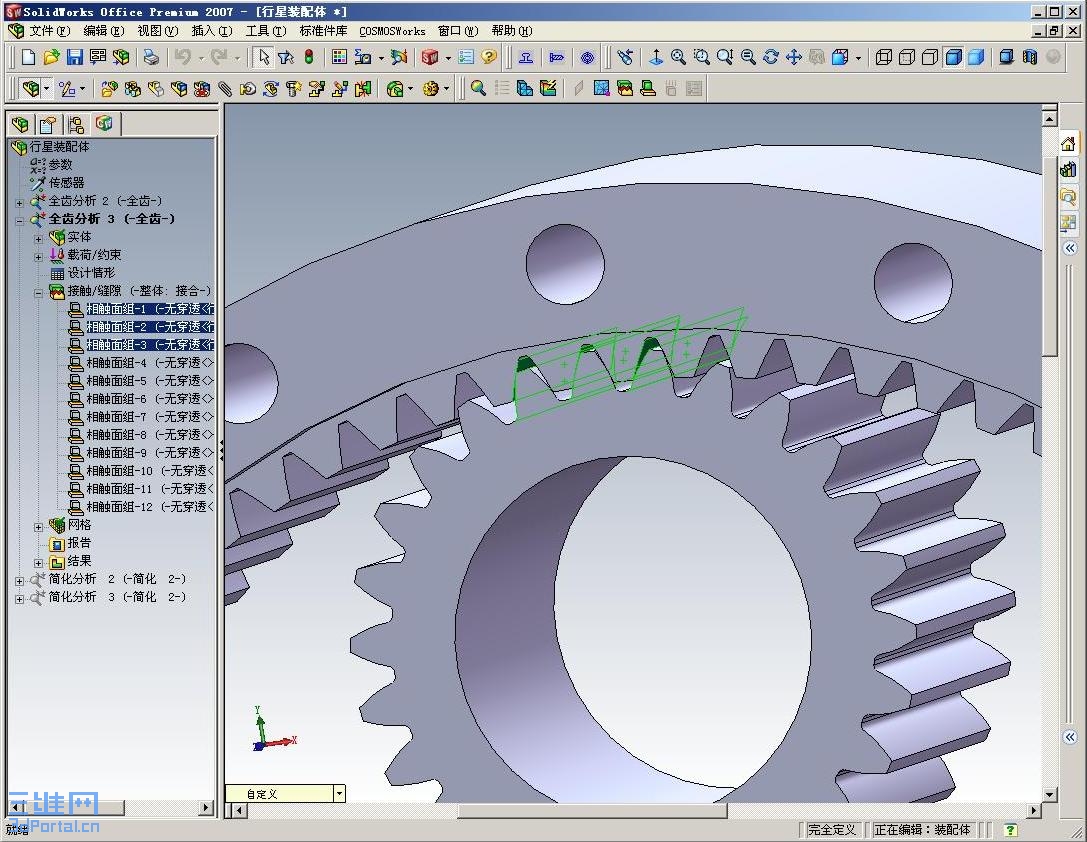Switch to the PropertyManager tab
Screen dimensions: 1087x842
coord(47,124)
